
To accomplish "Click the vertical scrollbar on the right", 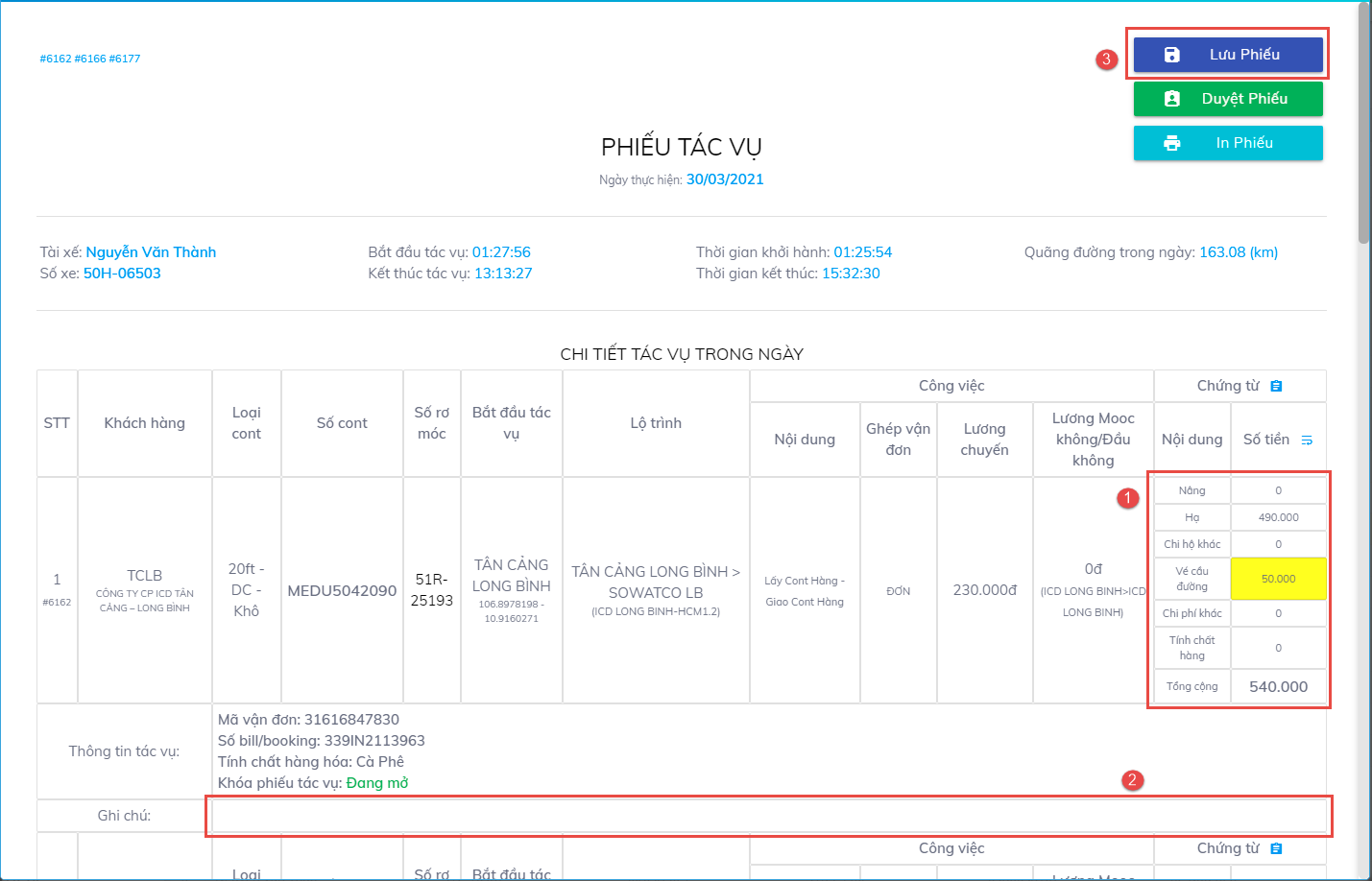I will [x=1363, y=125].
